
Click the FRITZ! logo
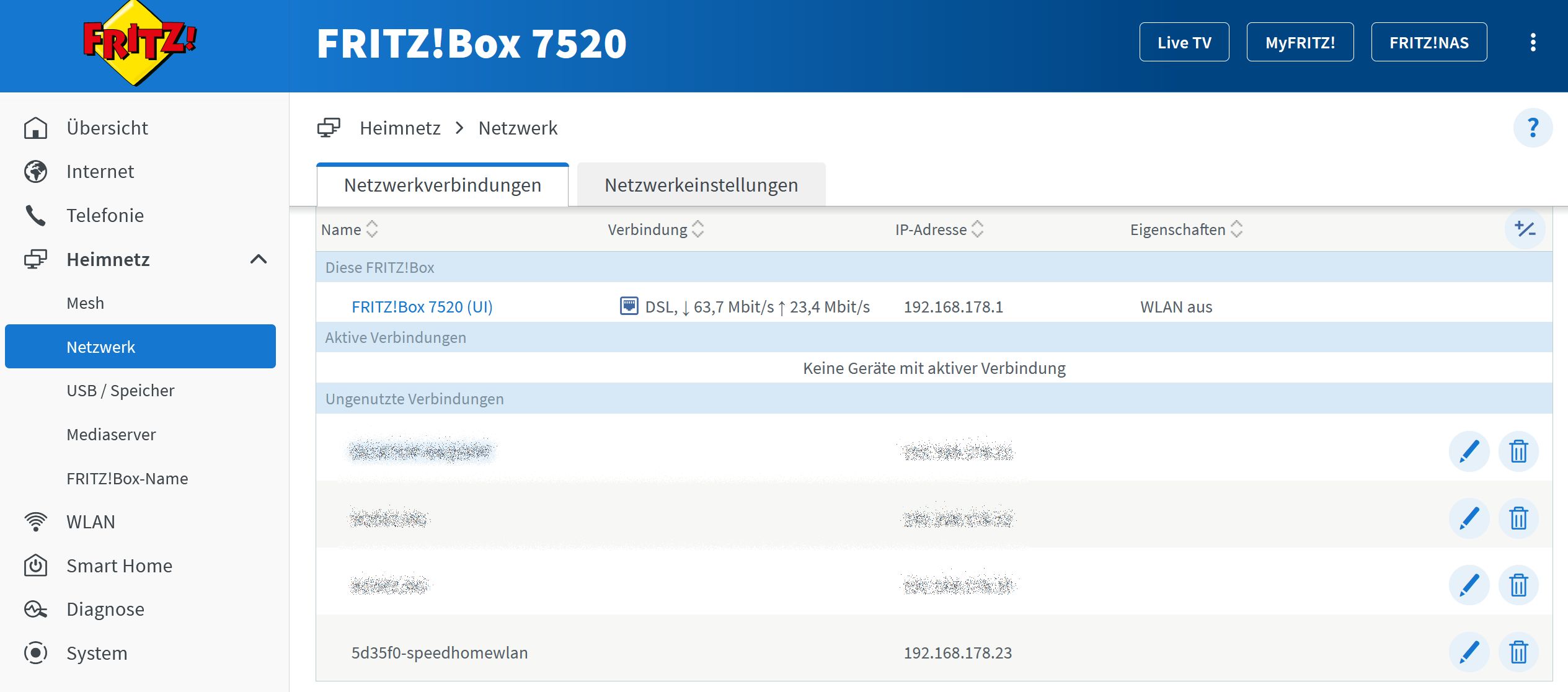140,43
